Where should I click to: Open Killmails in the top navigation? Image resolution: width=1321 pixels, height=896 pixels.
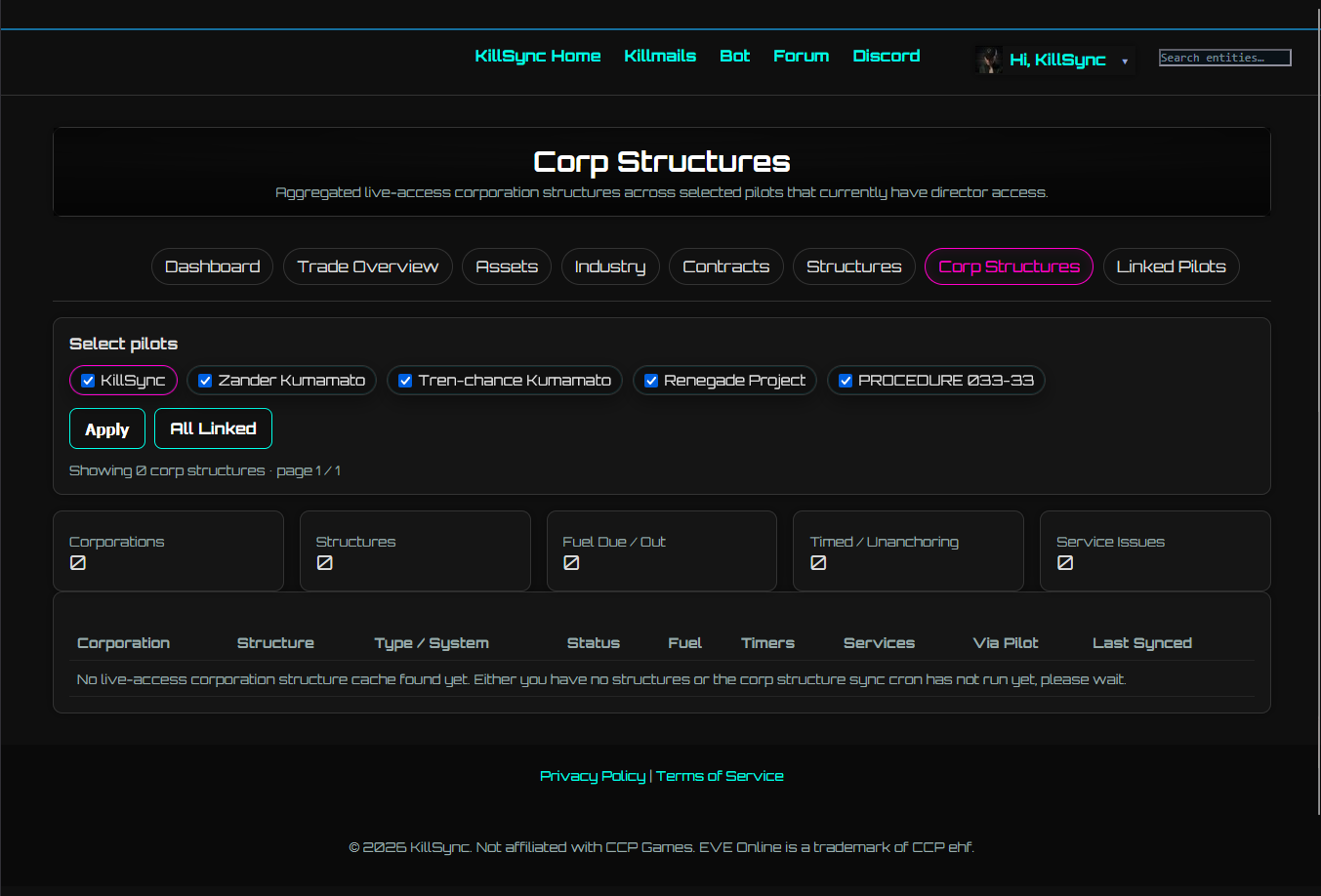[660, 56]
